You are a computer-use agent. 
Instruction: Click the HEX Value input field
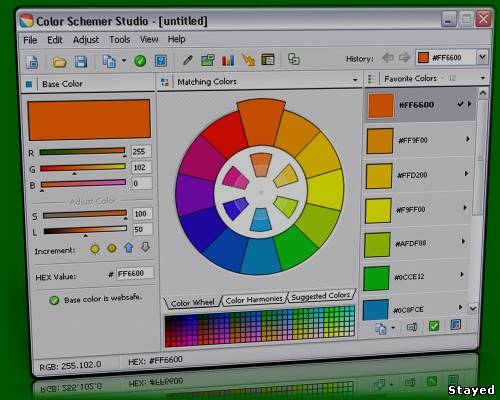pos(135,273)
